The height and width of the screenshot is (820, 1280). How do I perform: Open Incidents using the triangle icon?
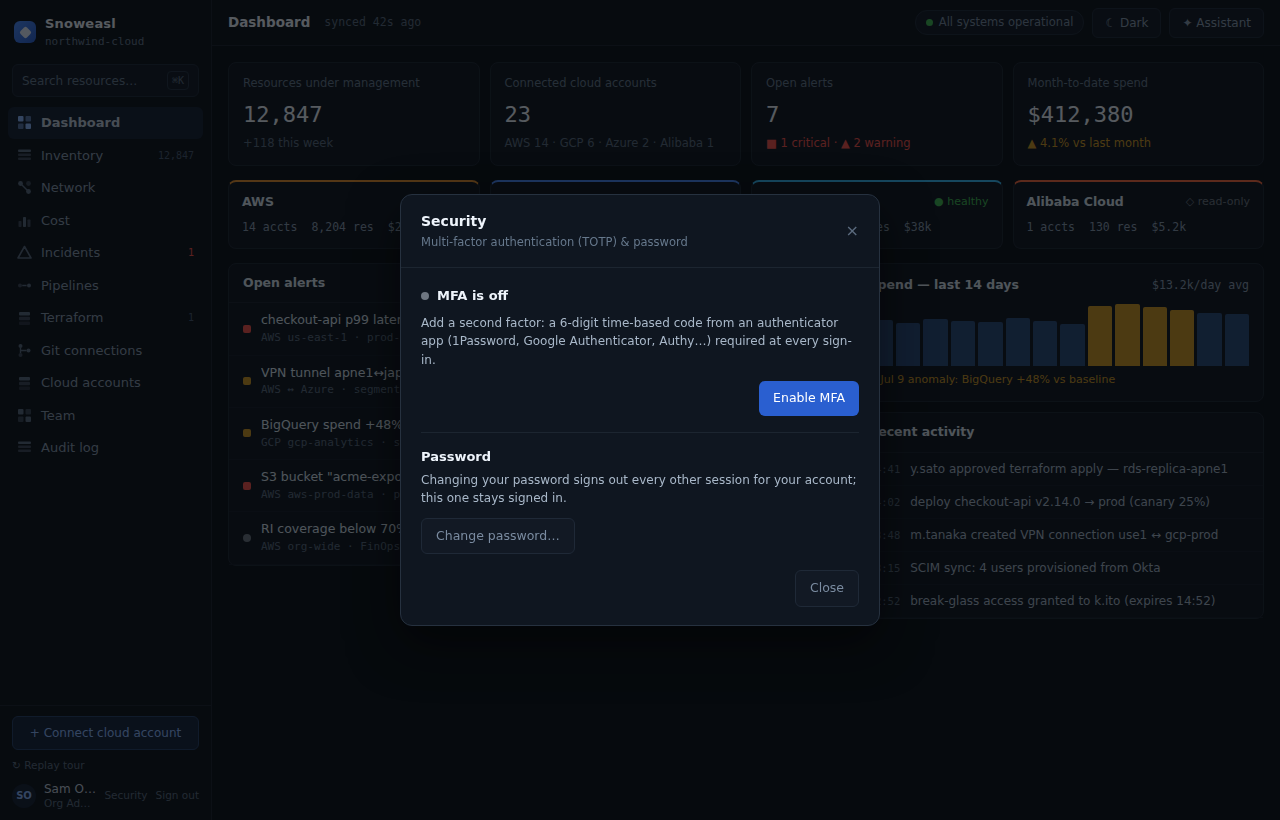point(24,252)
